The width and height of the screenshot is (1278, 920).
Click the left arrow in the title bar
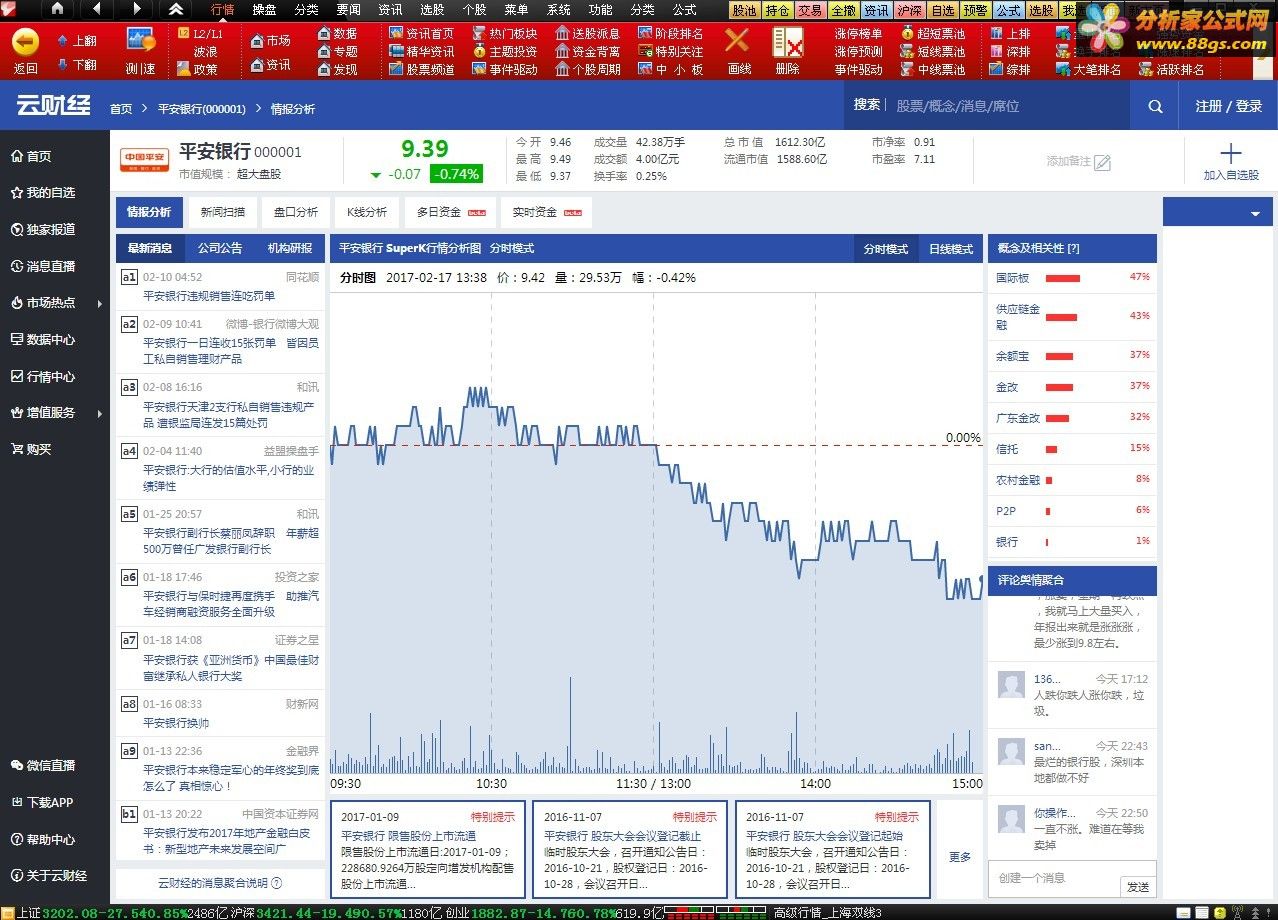point(97,9)
